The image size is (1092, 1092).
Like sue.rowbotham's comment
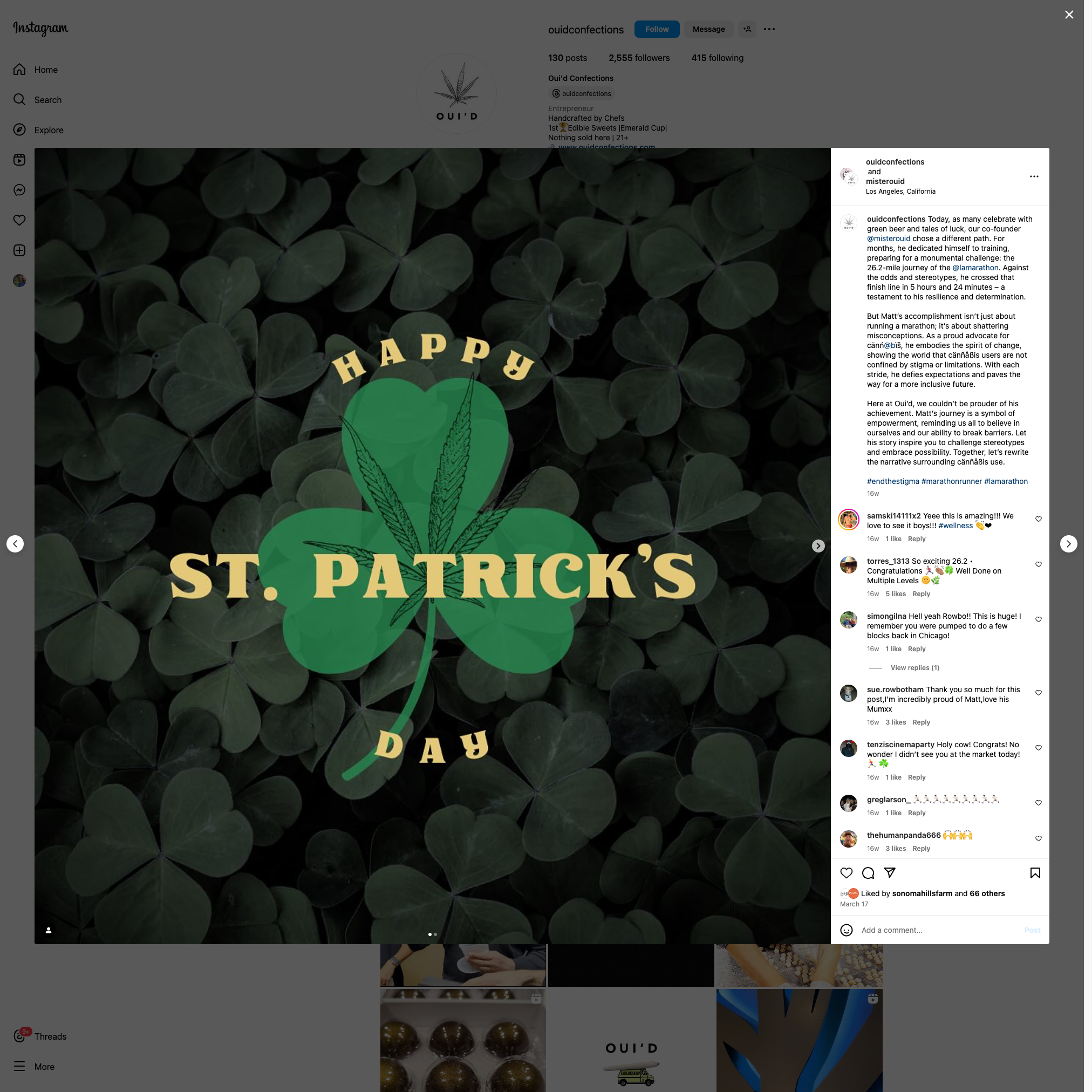click(1038, 692)
